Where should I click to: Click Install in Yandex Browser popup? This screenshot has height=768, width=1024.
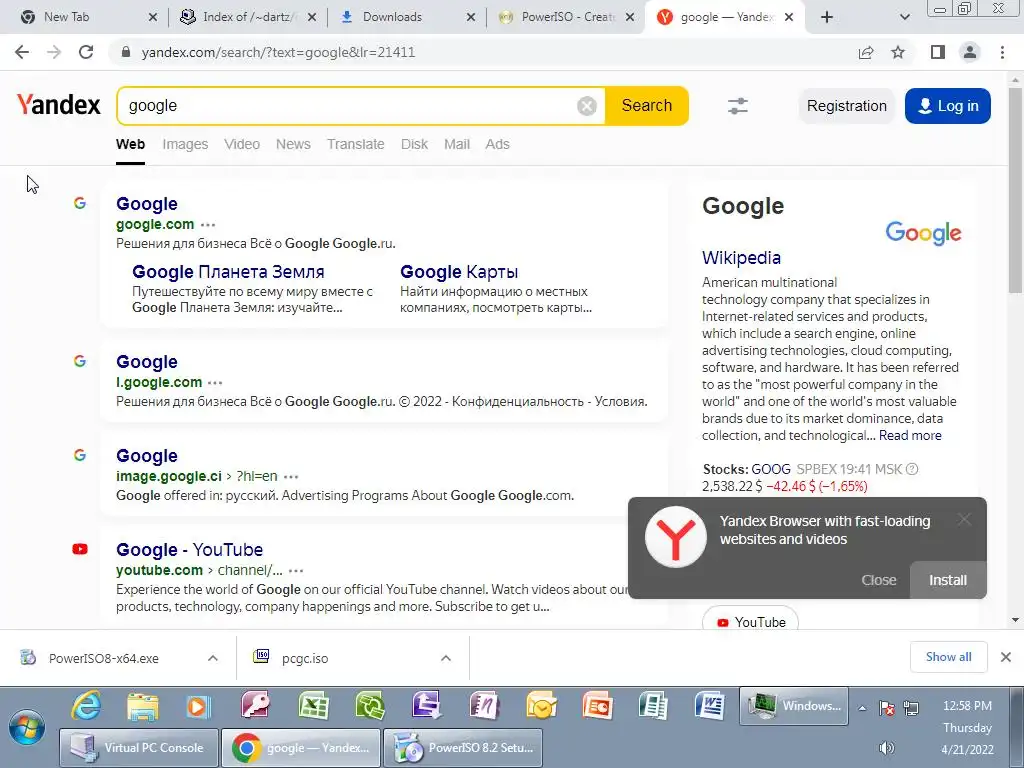948,580
